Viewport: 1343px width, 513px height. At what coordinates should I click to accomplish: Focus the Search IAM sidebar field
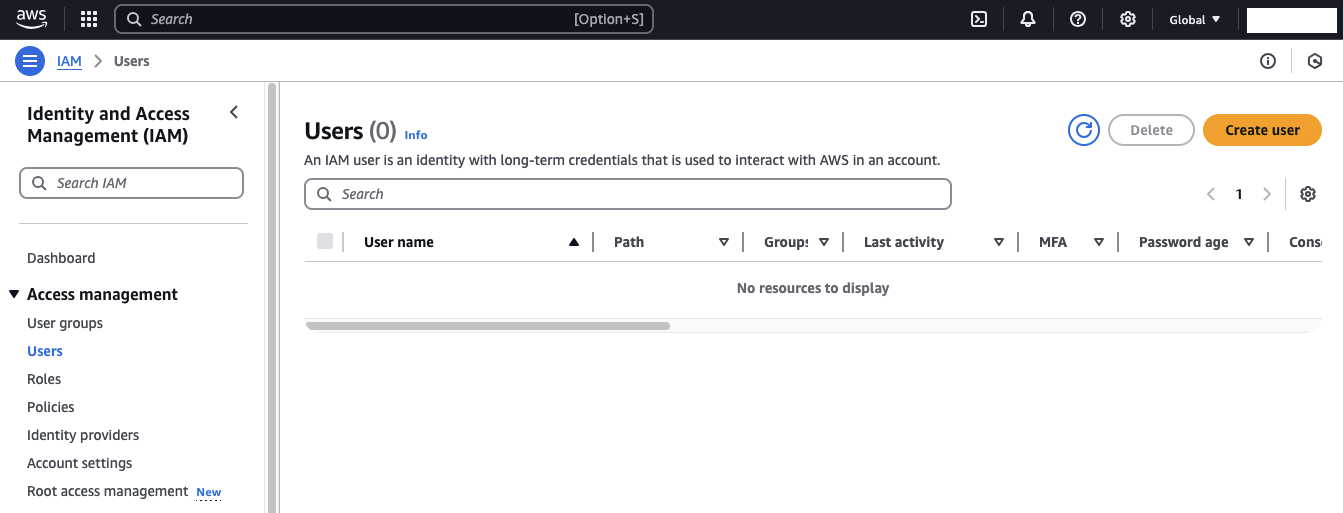click(132, 183)
